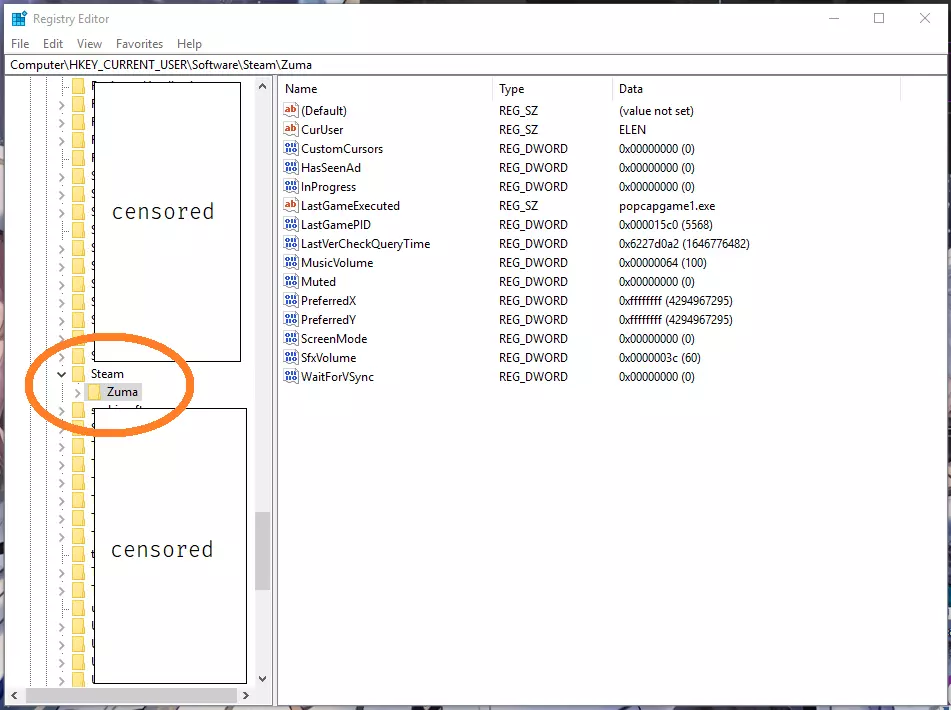Click the binary icon beside InProgress
The height and width of the screenshot is (710, 951).
(291, 186)
